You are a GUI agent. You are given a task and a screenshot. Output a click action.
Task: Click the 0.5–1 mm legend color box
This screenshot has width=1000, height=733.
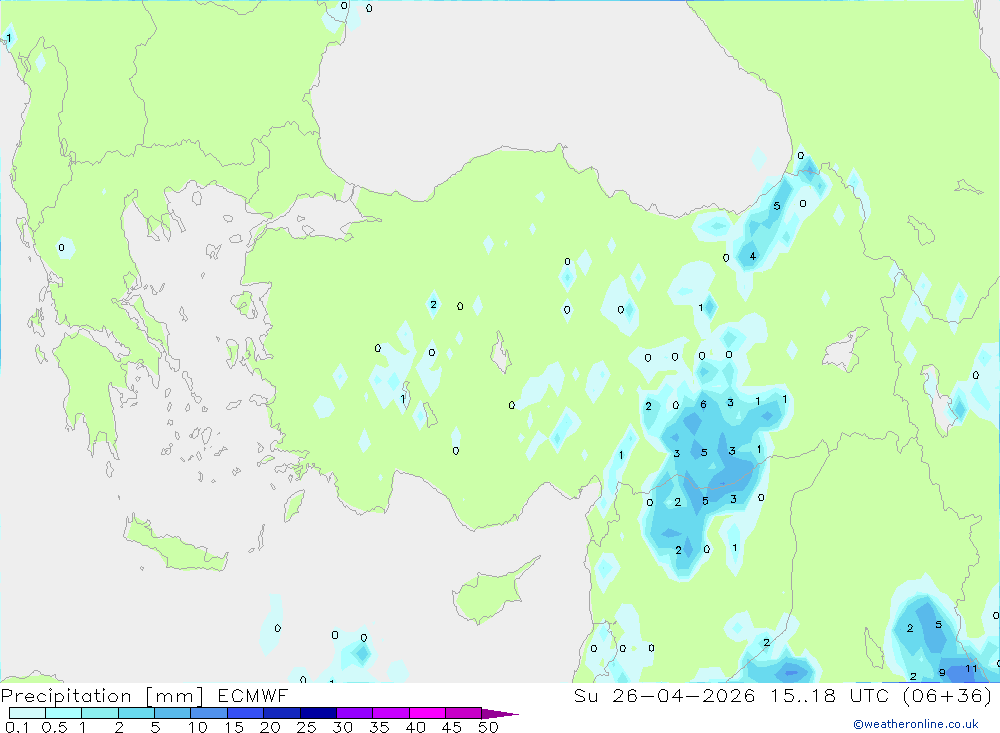pyautogui.click(x=64, y=713)
